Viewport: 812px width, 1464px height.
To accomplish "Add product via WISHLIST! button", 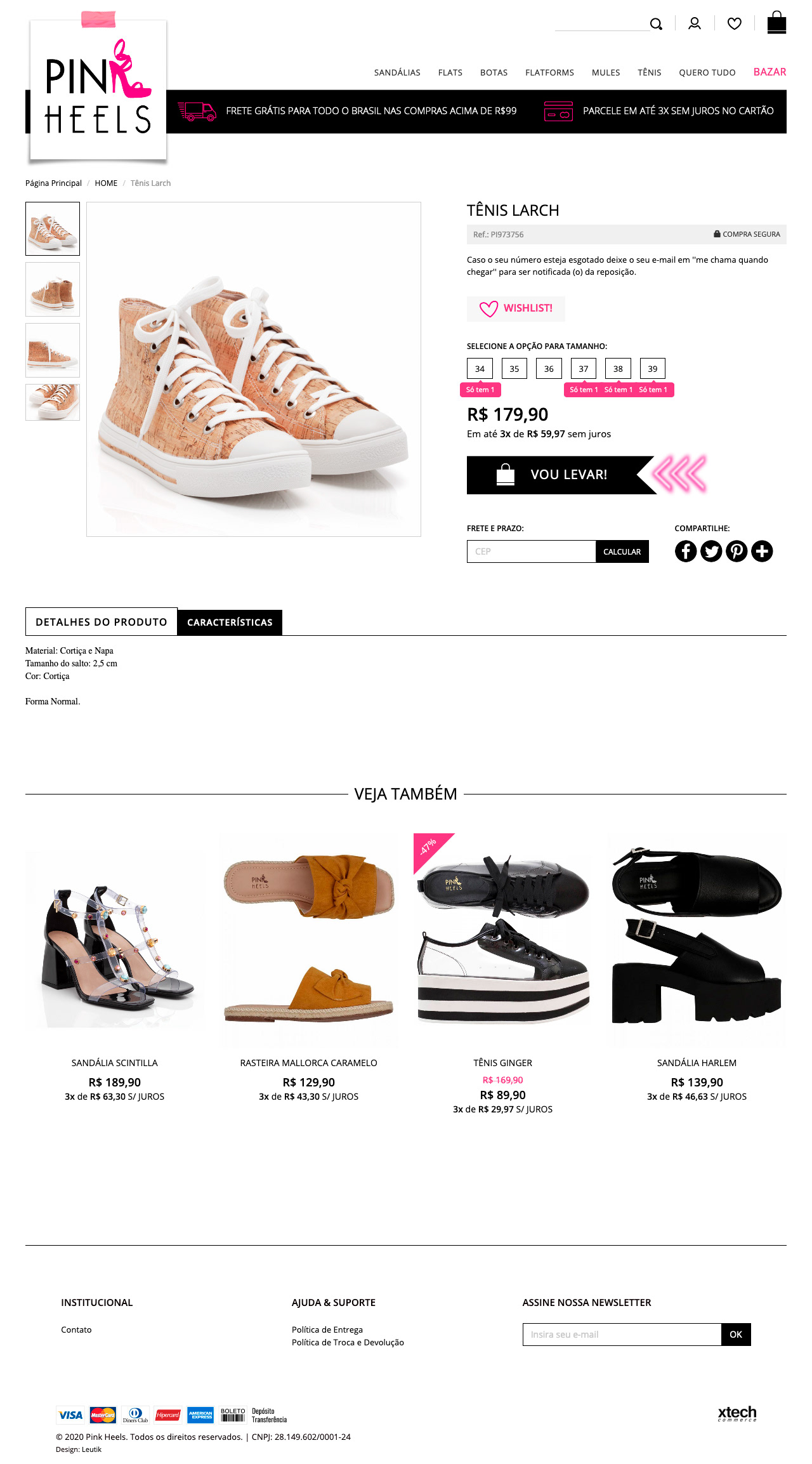I will tap(516, 308).
